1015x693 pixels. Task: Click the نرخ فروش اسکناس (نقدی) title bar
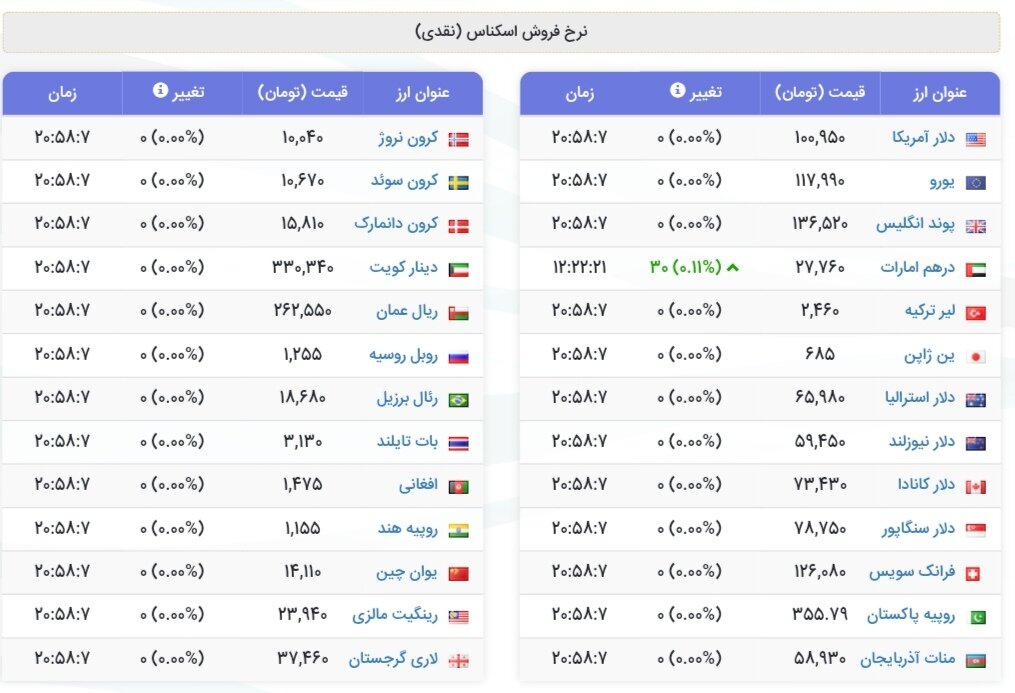click(507, 30)
